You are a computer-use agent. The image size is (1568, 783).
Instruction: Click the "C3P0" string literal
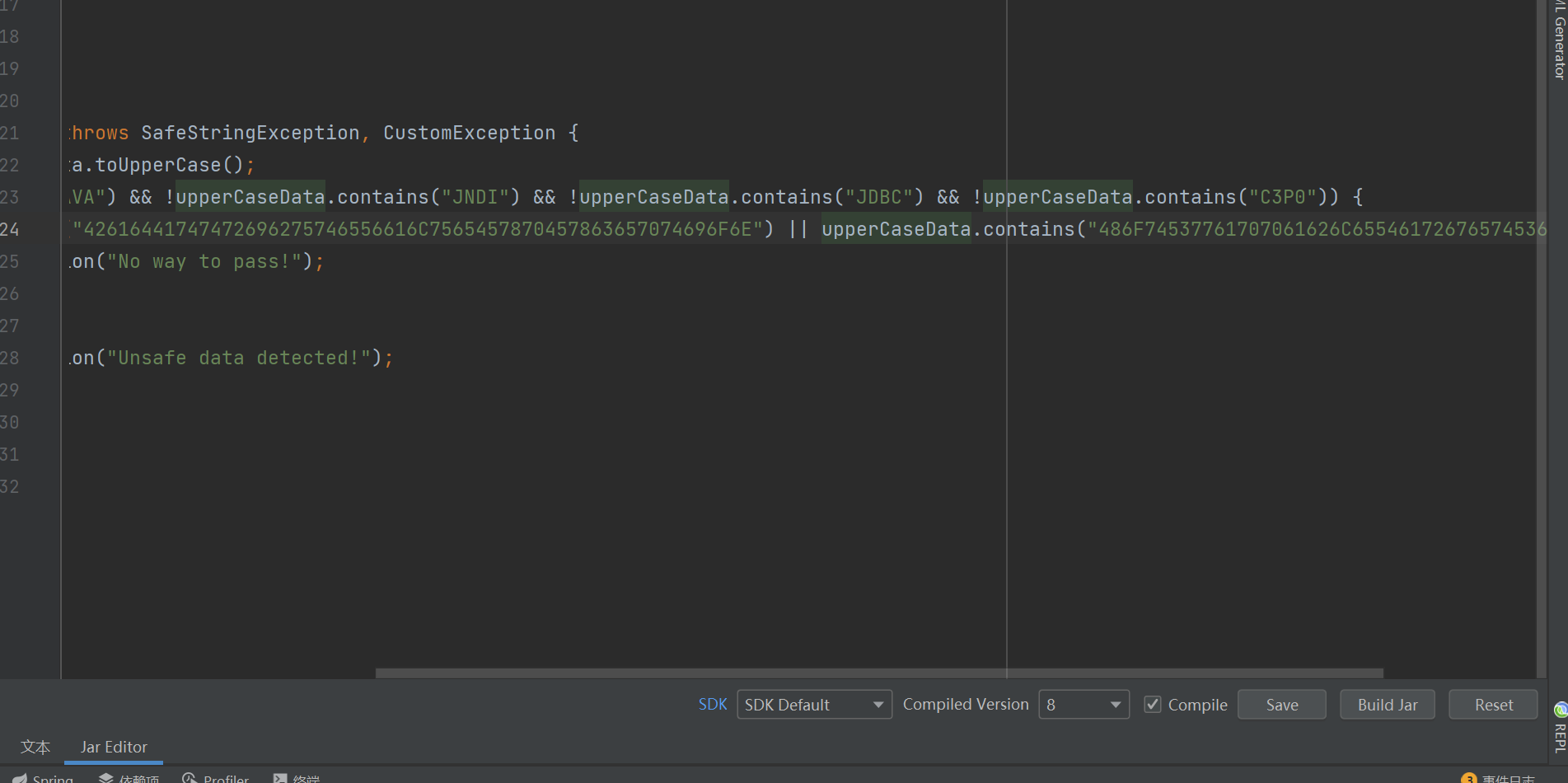pyautogui.click(x=1283, y=197)
